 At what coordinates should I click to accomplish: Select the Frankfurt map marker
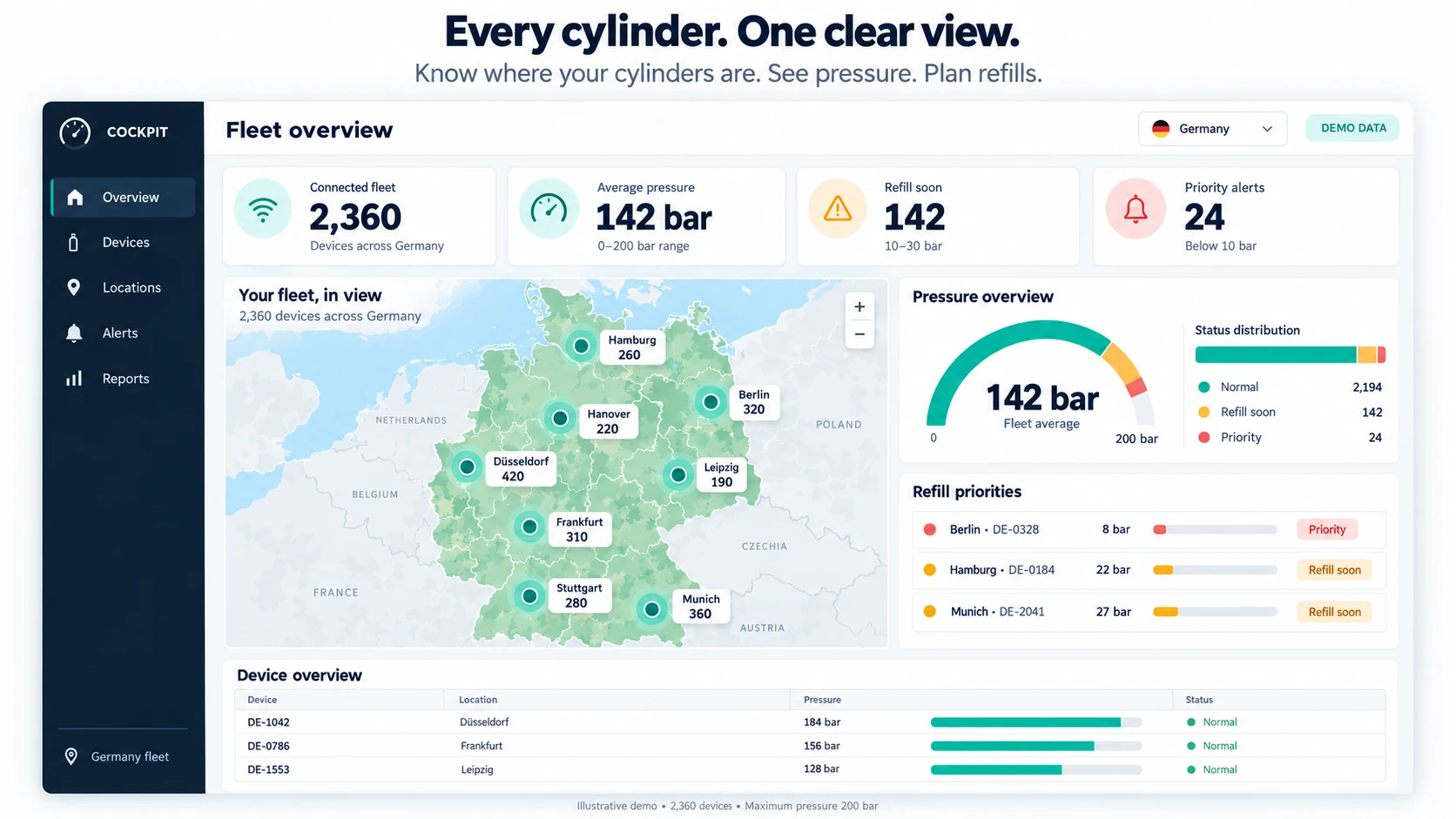pos(529,527)
